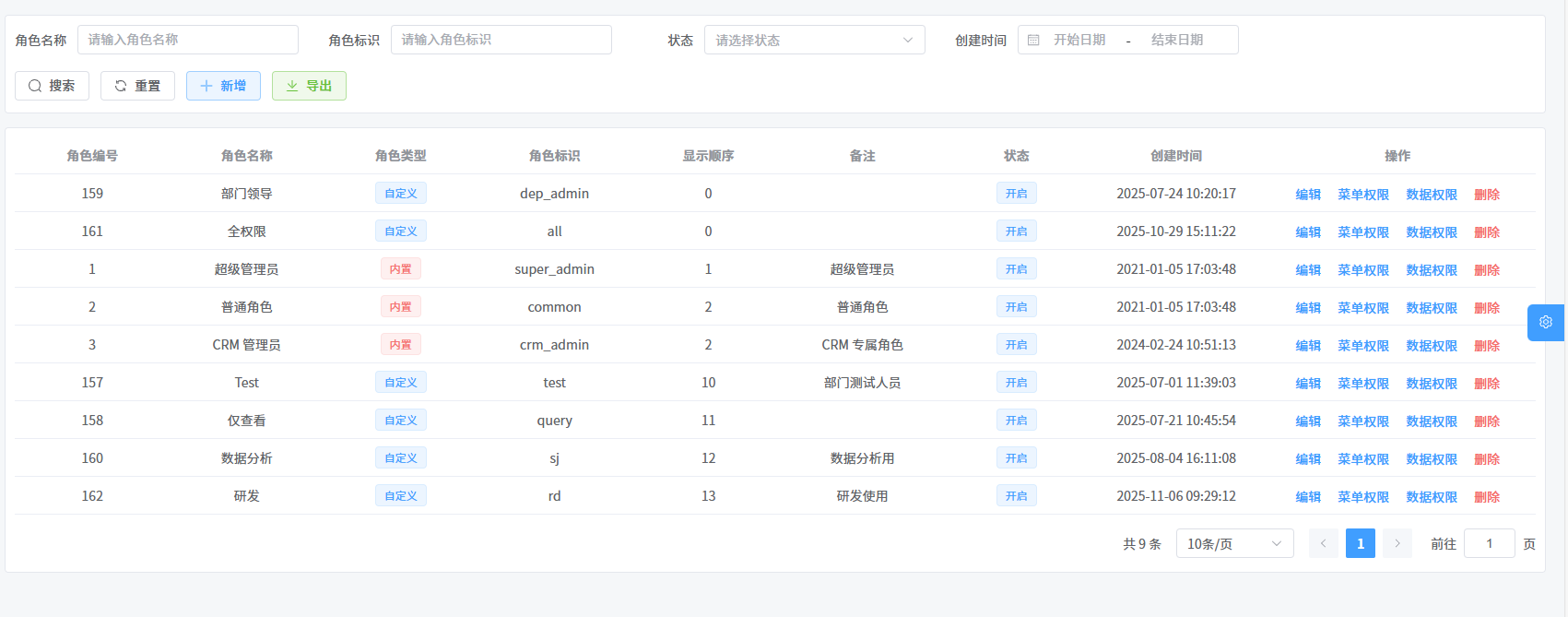This screenshot has height=617, width=1568.
Task: Focus the 角色名称 input field
Action: [x=188, y=40]
